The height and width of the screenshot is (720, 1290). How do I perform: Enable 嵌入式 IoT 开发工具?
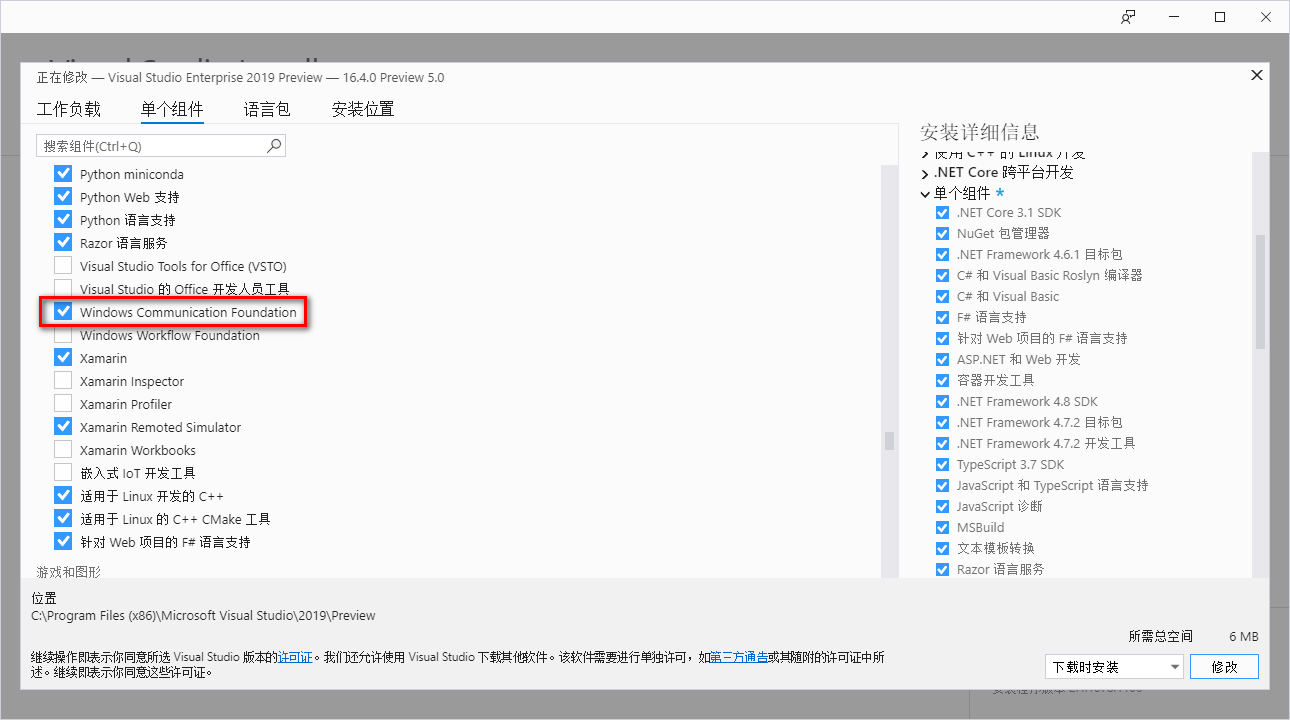pos(63,473)
